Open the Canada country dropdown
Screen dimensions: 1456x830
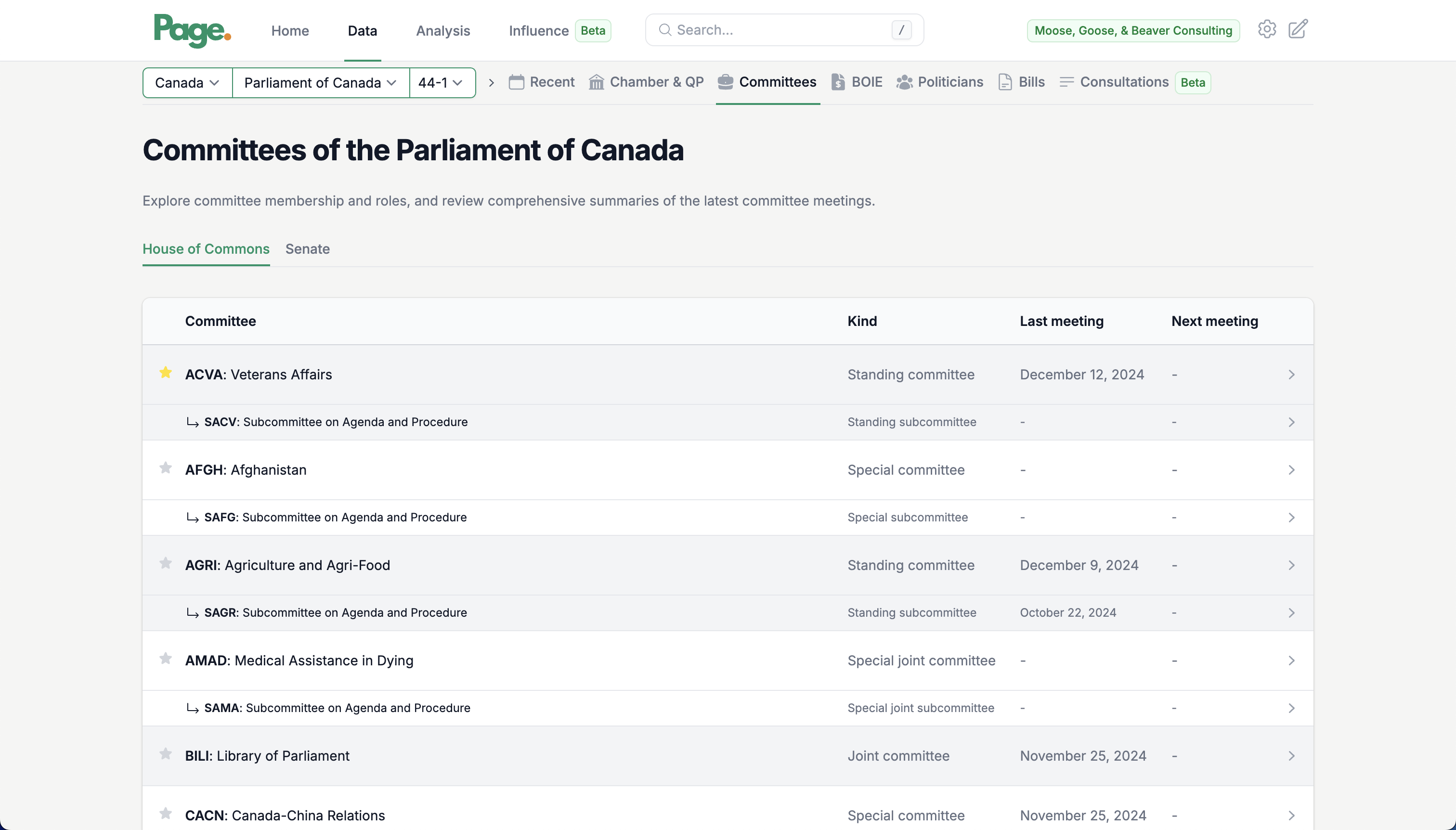click(188, 83)
